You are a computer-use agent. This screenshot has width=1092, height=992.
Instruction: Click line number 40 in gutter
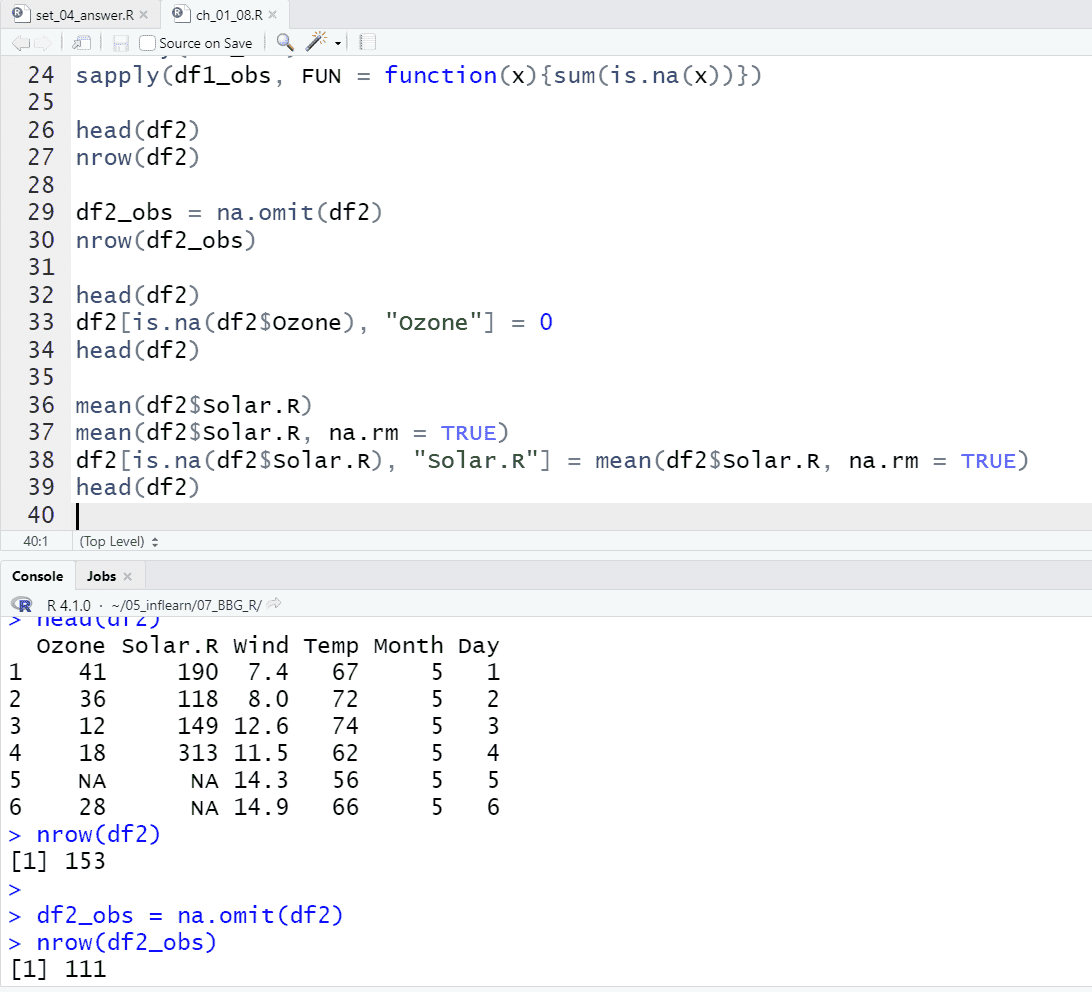pyautogui.click(x=40, y=515)
